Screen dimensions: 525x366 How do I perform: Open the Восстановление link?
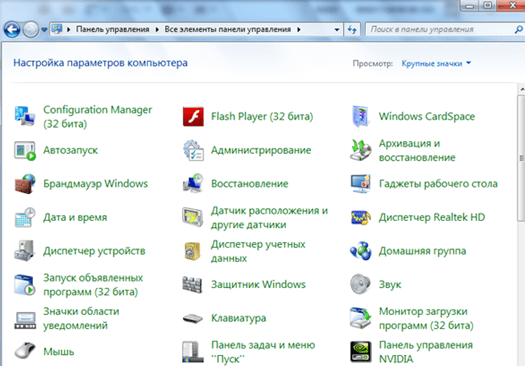tap(250, 184)
